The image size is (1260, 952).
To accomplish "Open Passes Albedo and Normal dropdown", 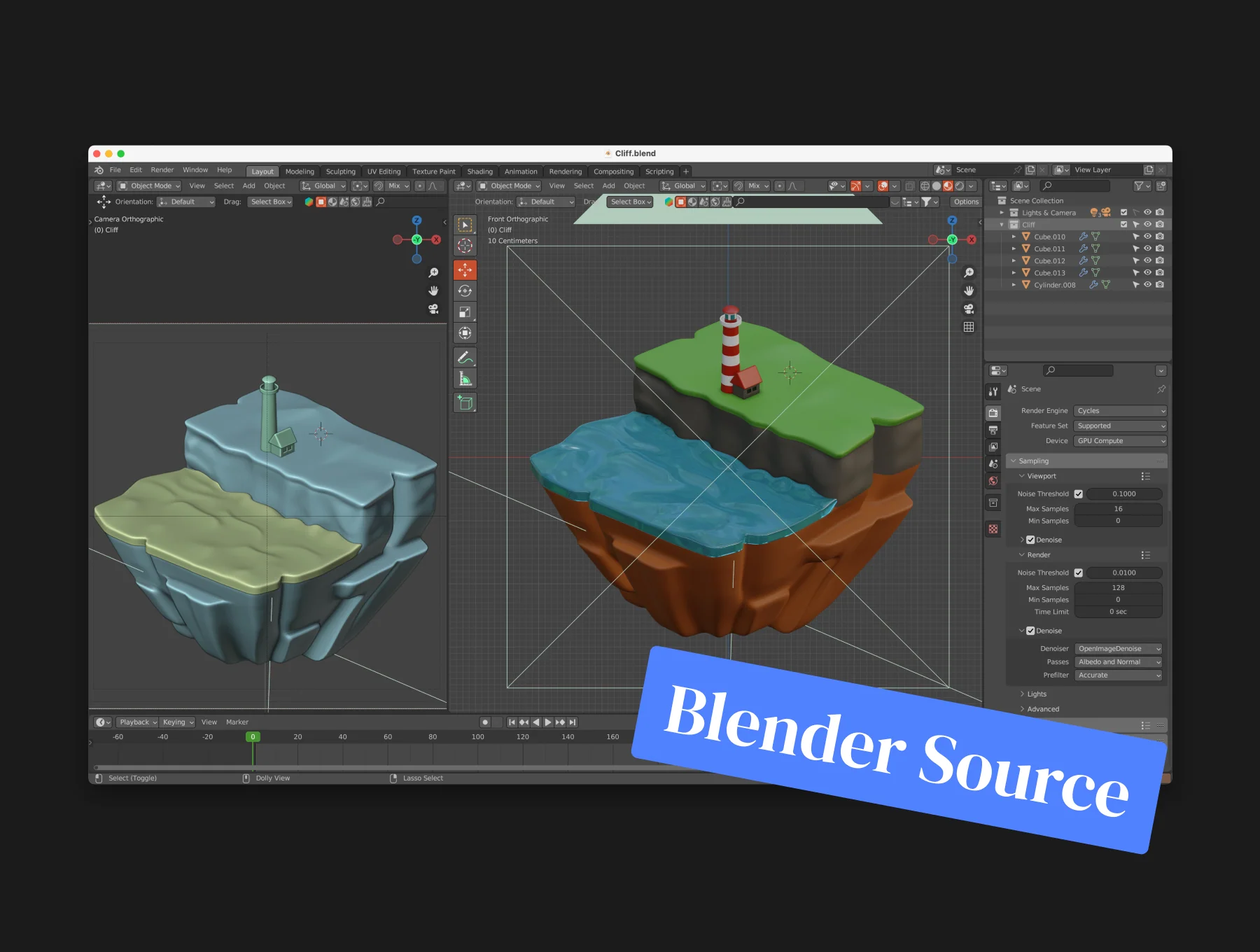I will coord(1119,662).
